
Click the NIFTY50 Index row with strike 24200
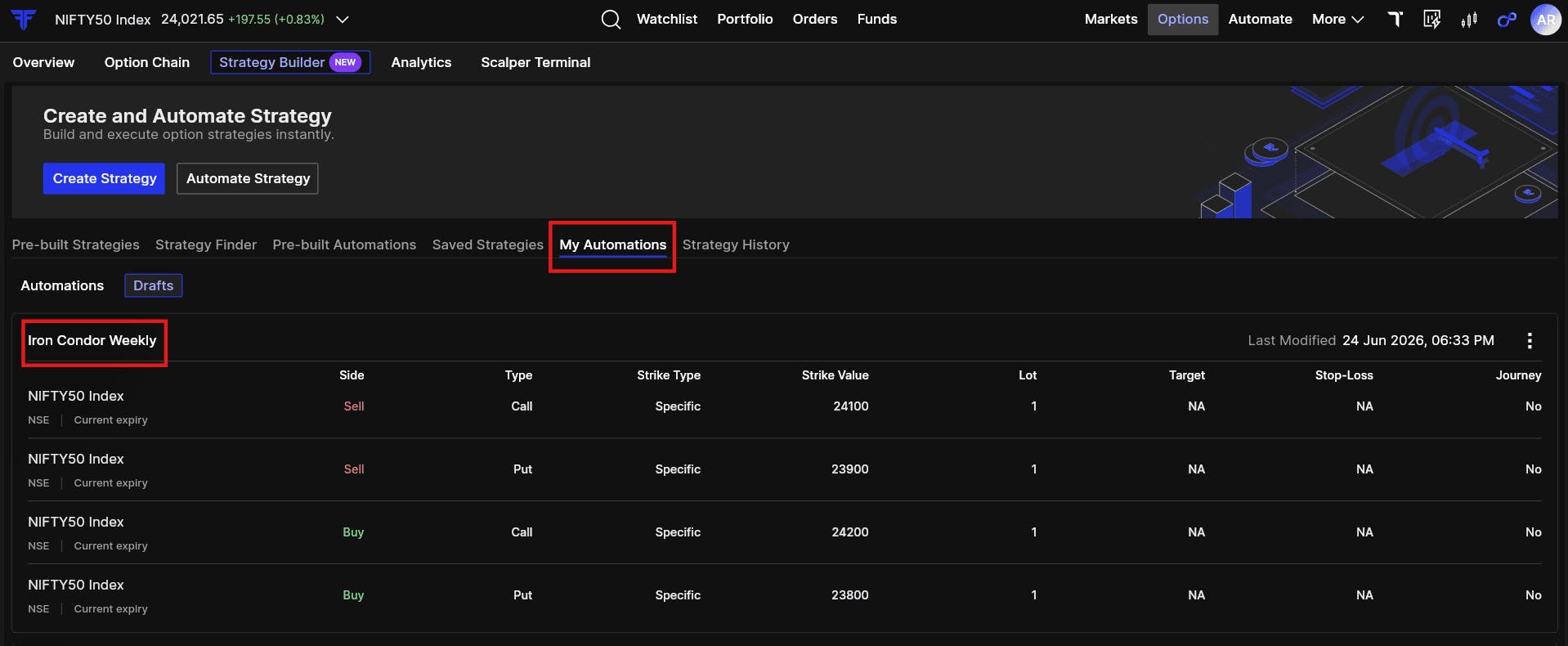(784, 532)
